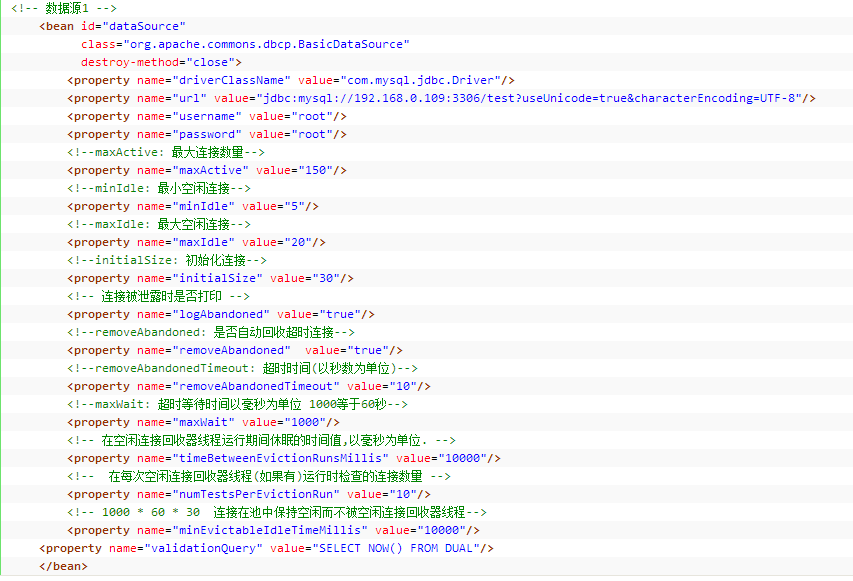Click the maxWait value "1000" property
Image resolution: width=853 pixels, height=581 pixels.
click(x=203, y=421)
